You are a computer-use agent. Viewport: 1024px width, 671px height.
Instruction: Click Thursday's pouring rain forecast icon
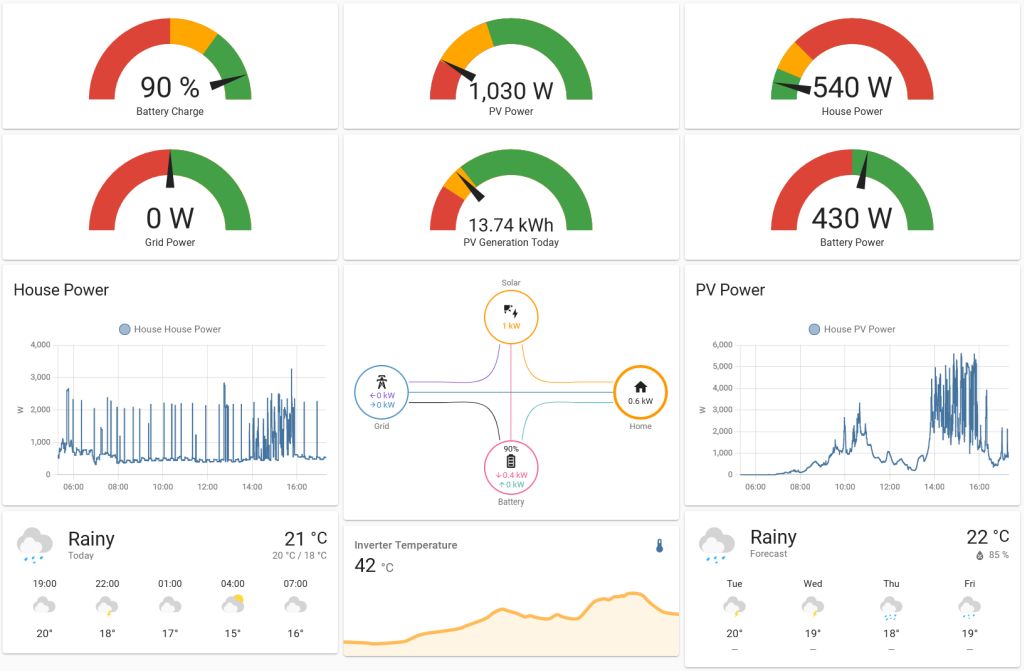click(x=891, y=608)
